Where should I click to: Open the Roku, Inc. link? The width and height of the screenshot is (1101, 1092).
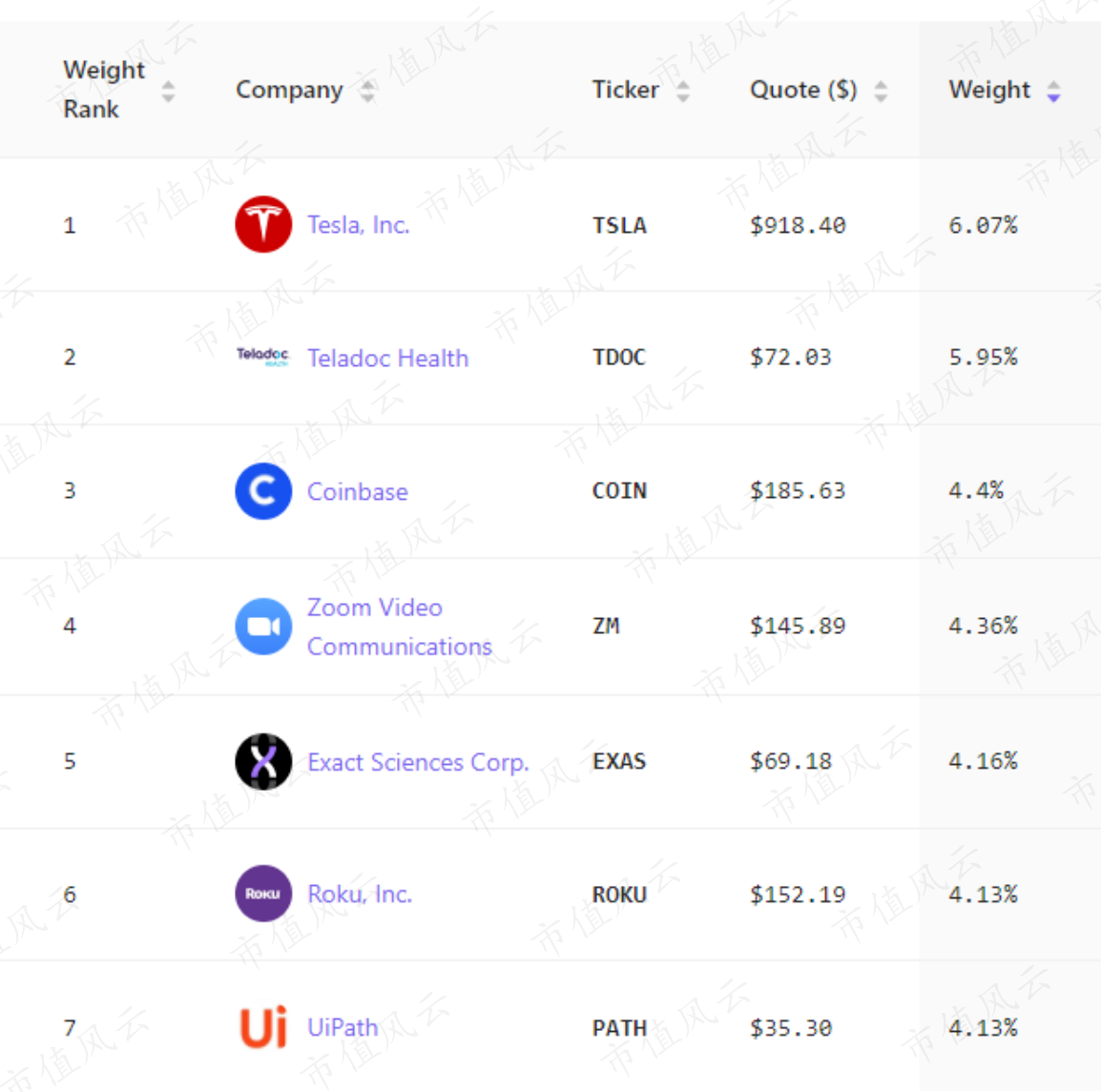pos(360,895)
